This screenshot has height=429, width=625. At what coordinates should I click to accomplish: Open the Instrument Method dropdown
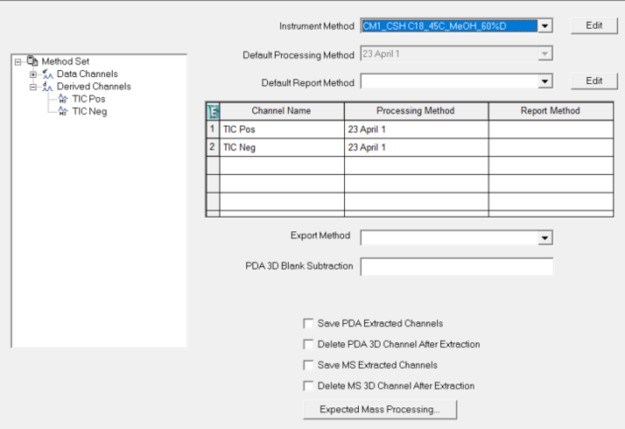click(545, 25)
